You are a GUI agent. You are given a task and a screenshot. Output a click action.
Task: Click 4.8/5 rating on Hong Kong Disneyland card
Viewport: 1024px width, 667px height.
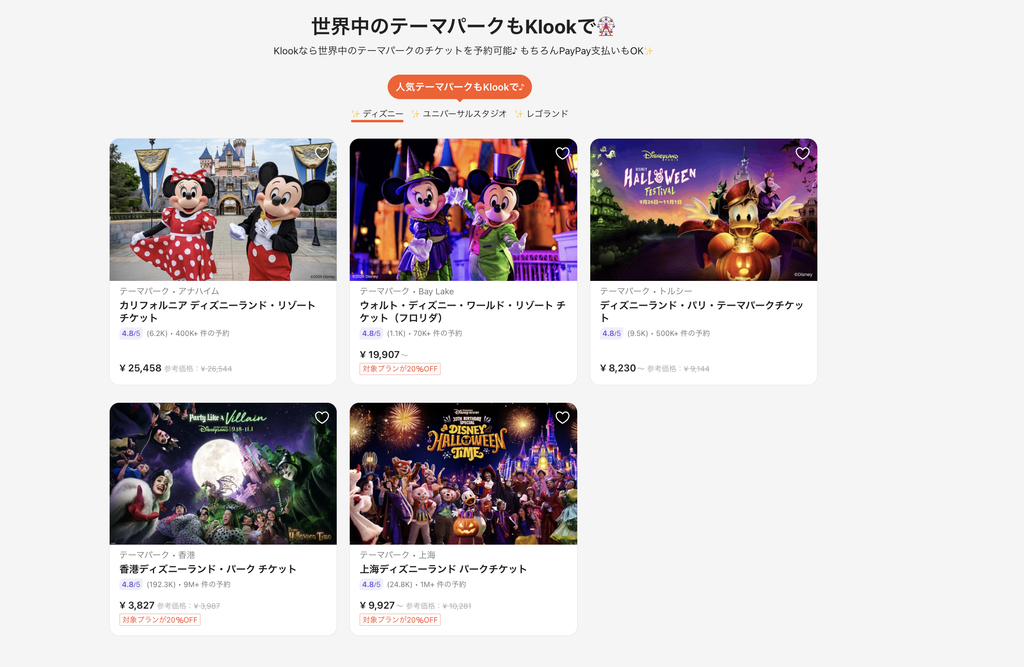click(x=131, y=585)
